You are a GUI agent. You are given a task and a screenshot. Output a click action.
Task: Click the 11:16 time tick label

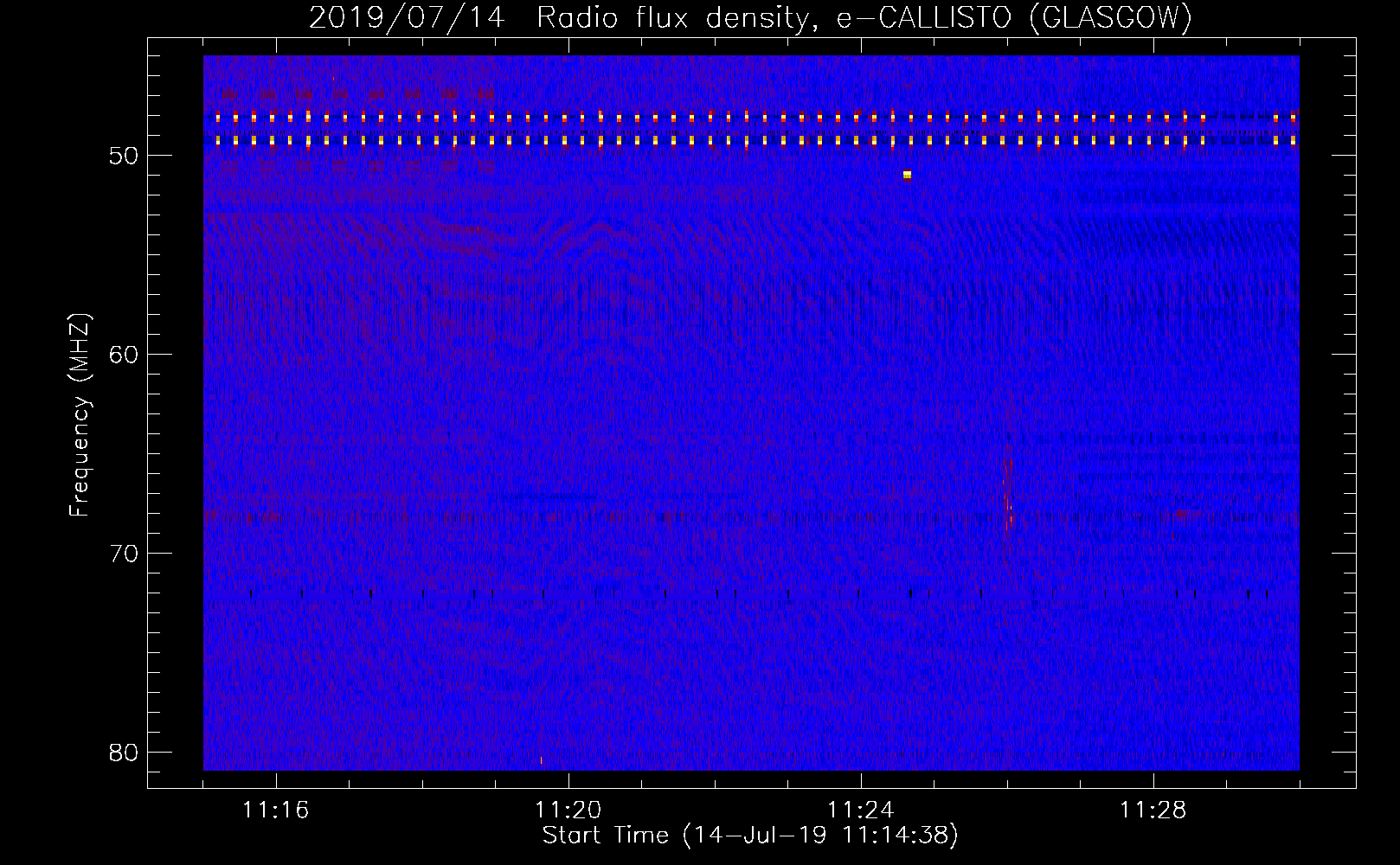point(276,811)
